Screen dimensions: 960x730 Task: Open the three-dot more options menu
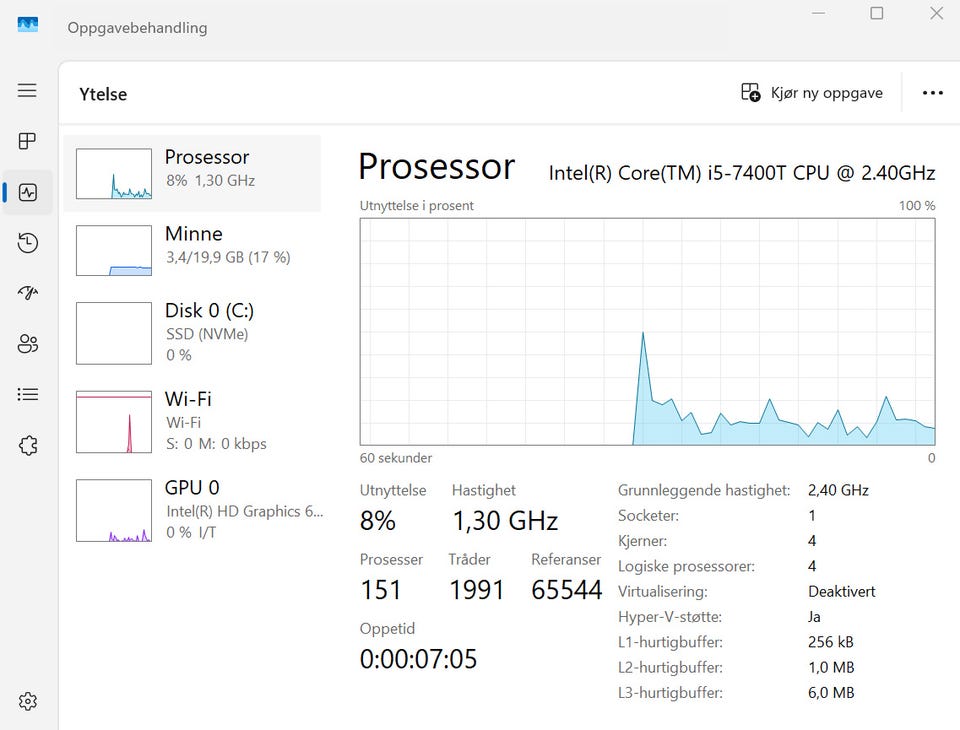point(932,93)
